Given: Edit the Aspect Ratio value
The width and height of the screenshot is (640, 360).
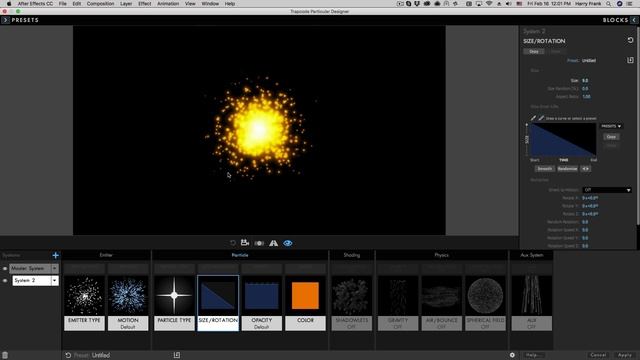Looking at the screenshot, I should pos(587,97).
